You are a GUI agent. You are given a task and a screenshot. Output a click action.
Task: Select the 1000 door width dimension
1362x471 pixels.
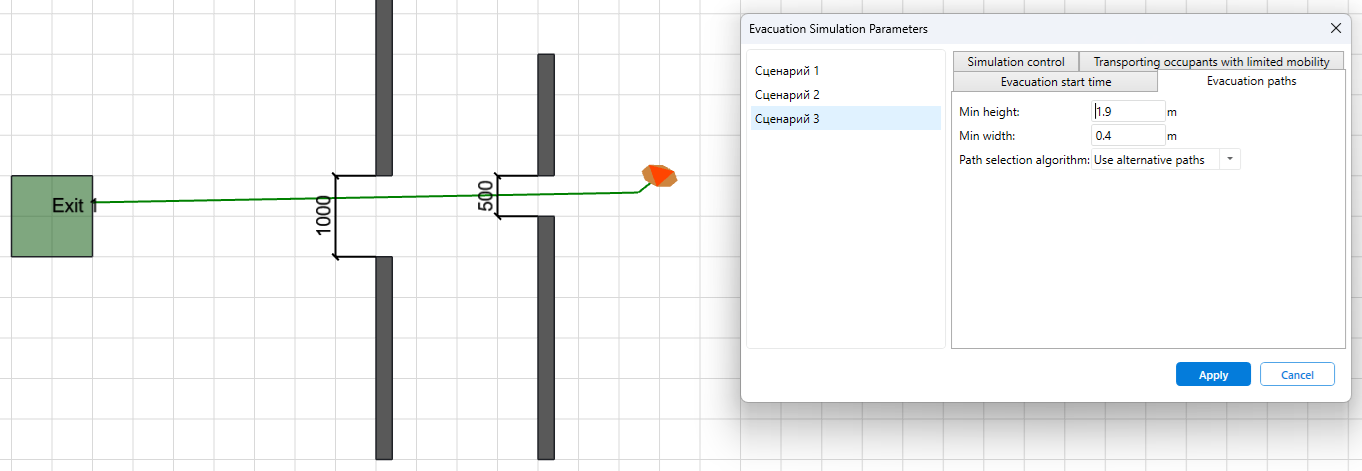click(324, 216)
